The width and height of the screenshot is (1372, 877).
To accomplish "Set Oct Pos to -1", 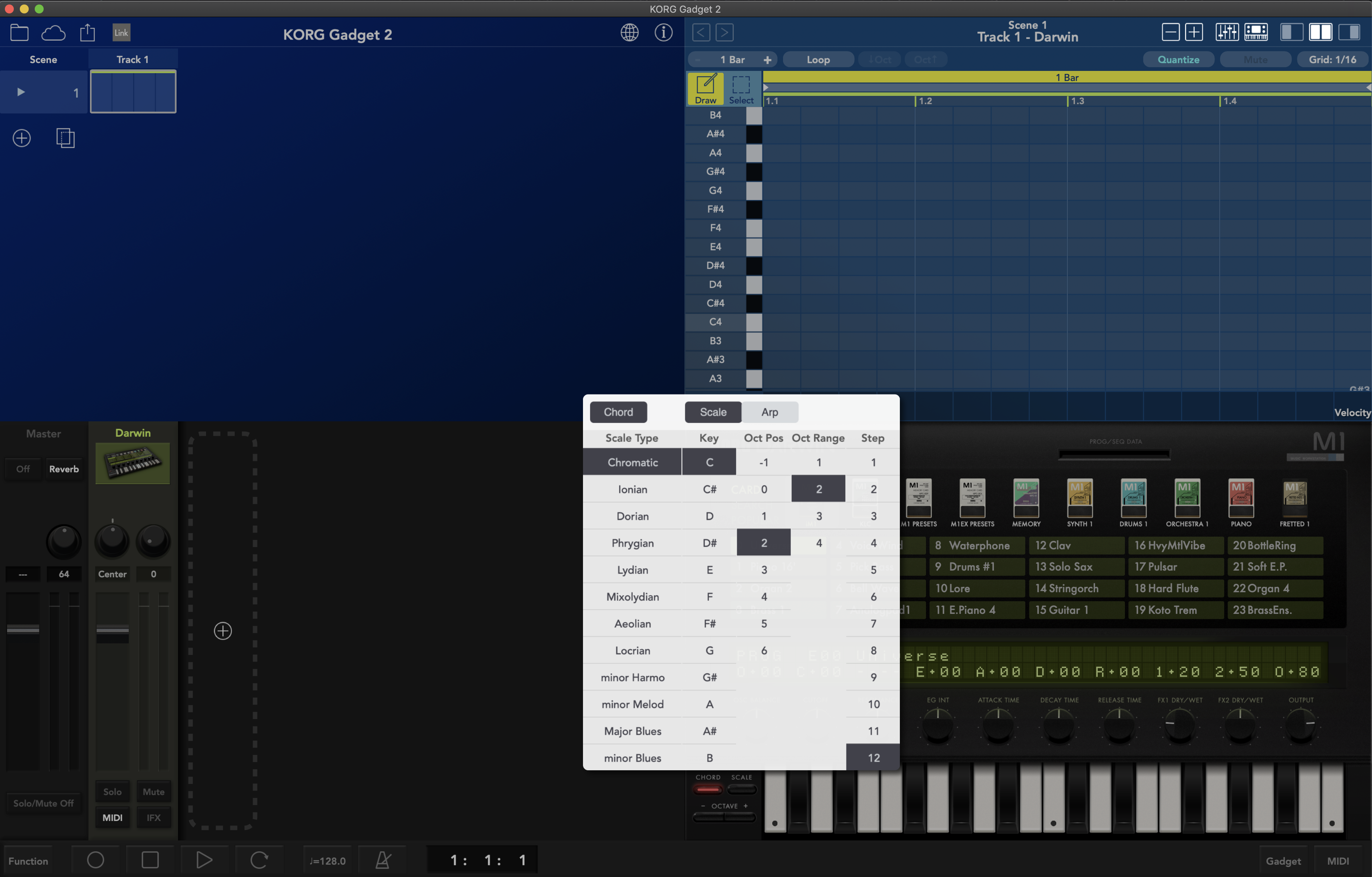I will [x=764, y=462].
